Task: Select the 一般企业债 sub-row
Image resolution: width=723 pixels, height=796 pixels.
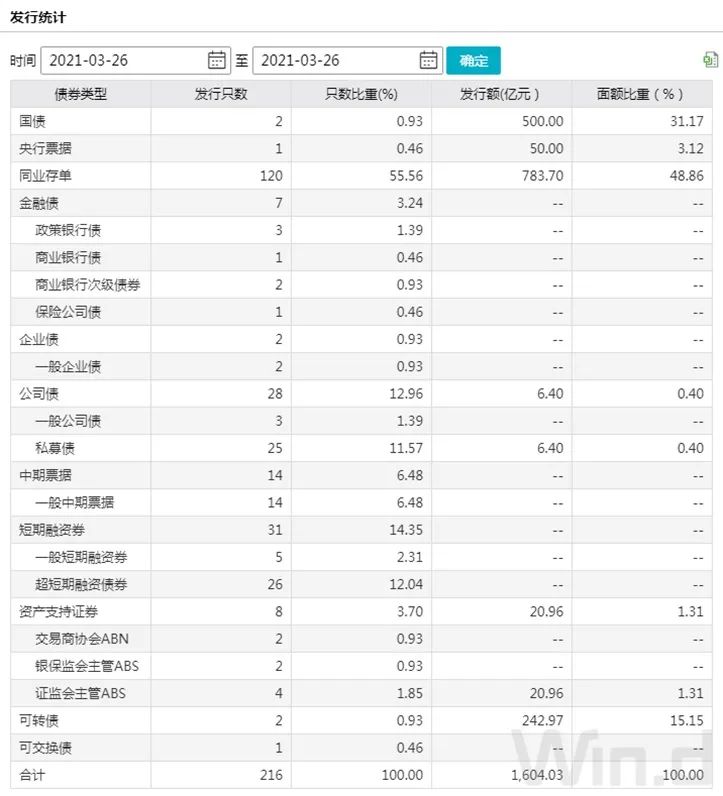Action: [x=68, y=367]
